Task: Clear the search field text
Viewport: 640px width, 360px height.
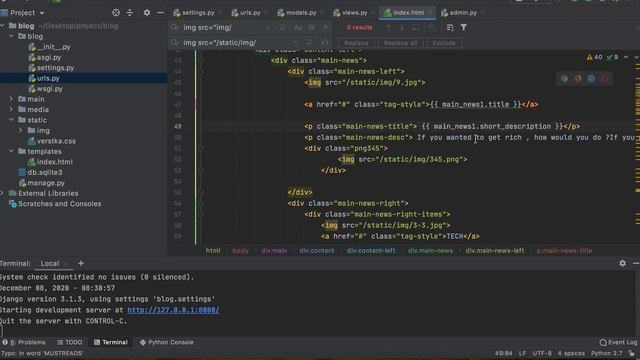Action: [268, 27]
